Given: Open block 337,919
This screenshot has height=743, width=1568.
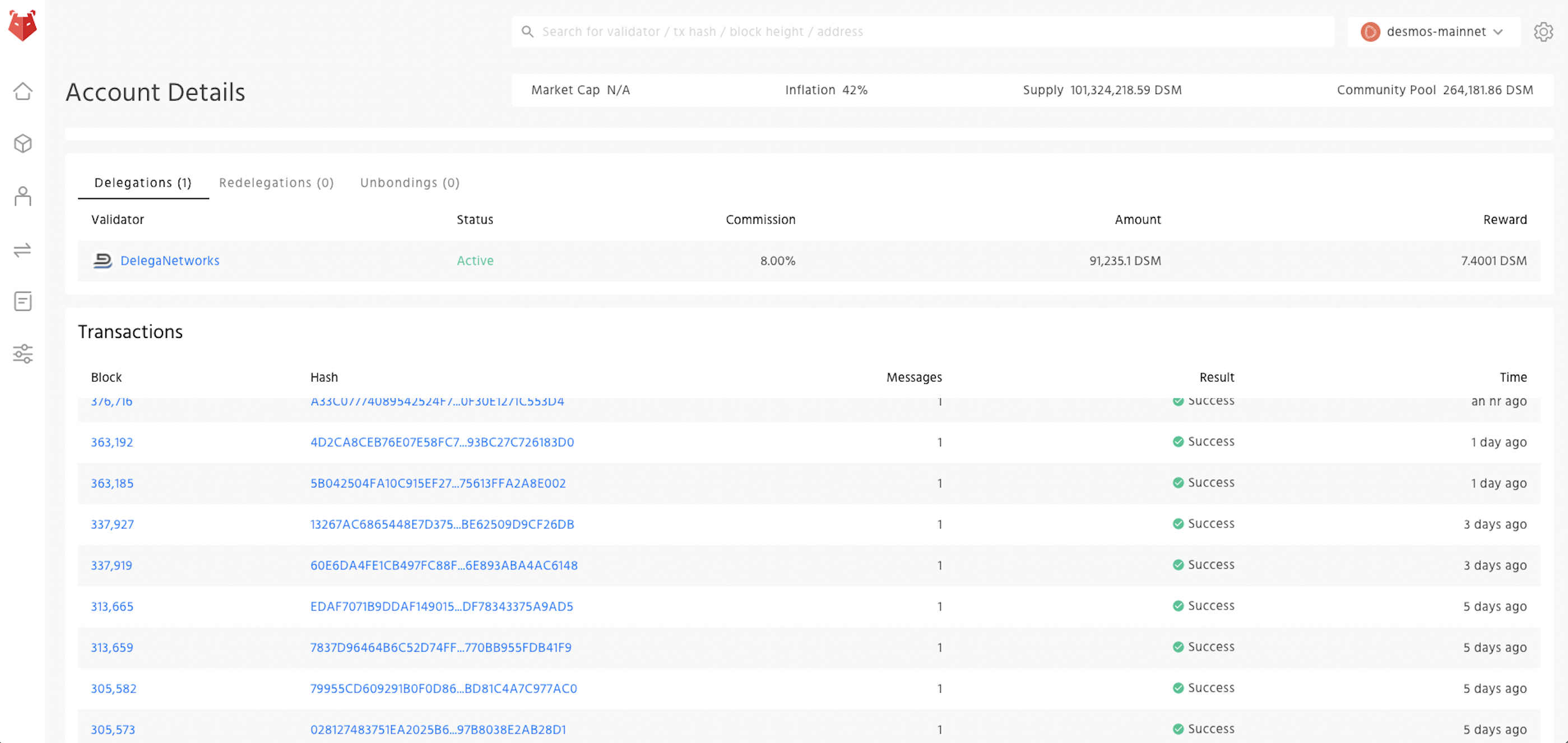Looking at the screenshot, I should pyautogui.click(x=112, y=565).
